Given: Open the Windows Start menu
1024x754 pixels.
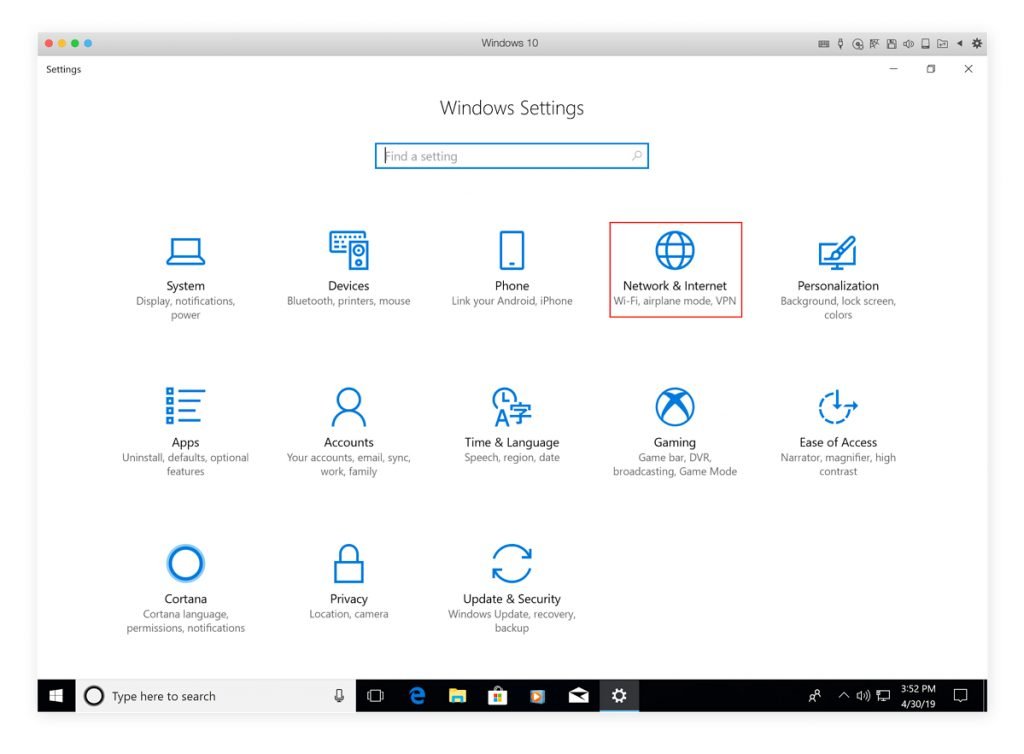Looking at the screenshot, I should pos(56,696).
